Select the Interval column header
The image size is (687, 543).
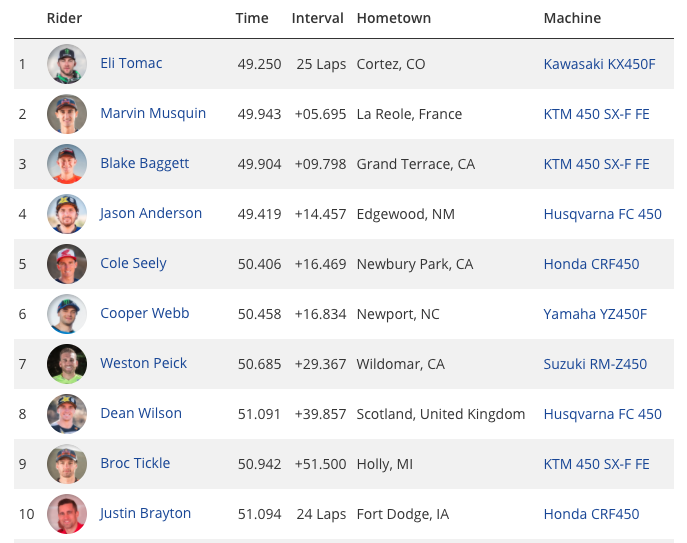tap(317, 18)
